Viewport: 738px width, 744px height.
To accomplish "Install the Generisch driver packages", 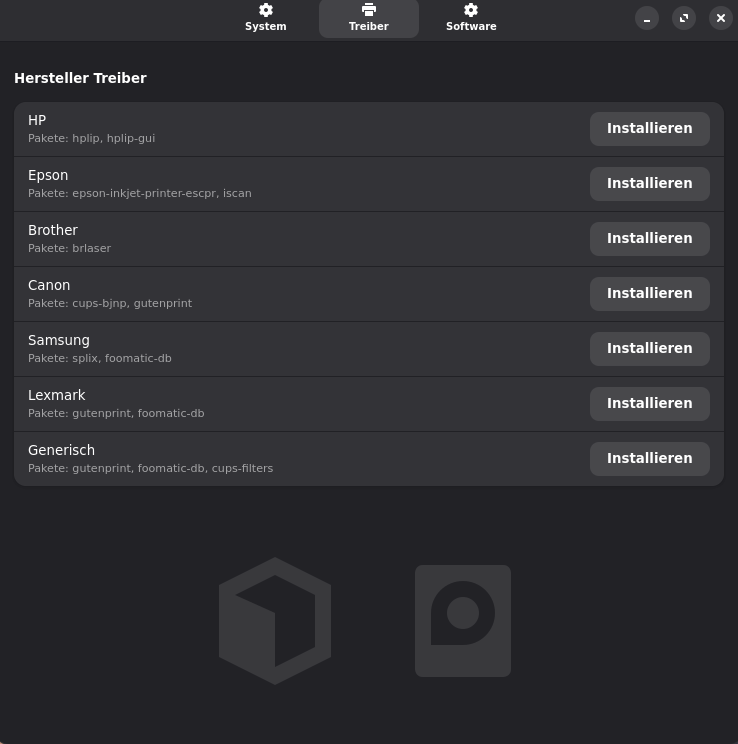I will pyautogui.click(x=649, y=458).
